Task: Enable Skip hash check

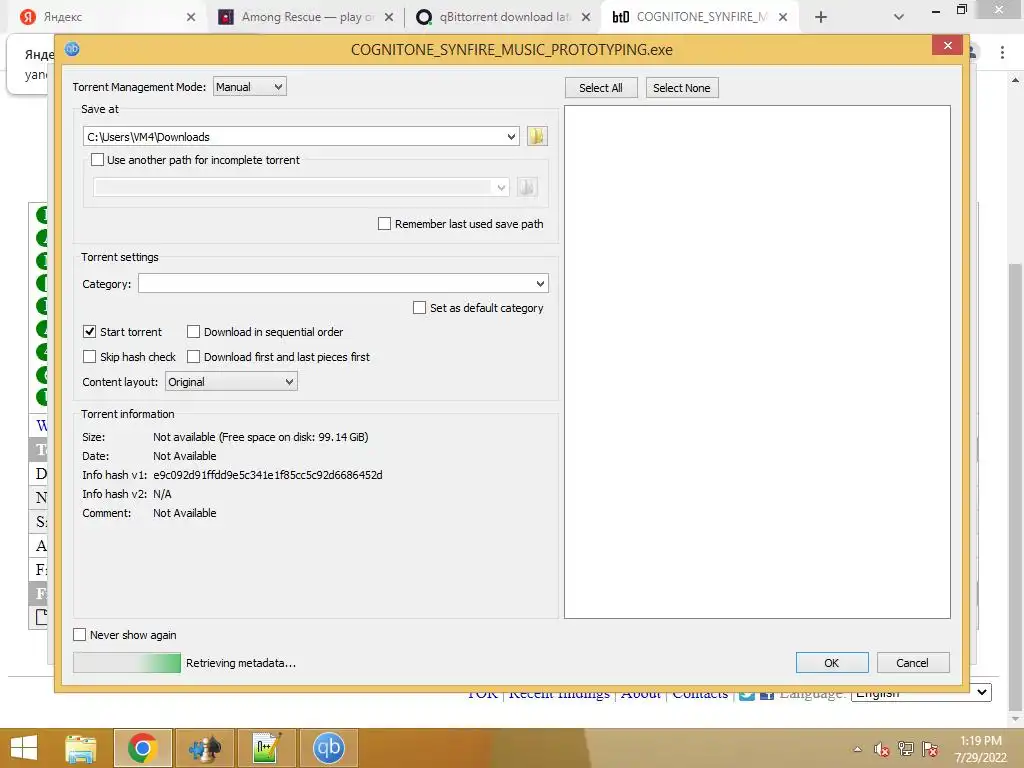Action: pos(89,357)
